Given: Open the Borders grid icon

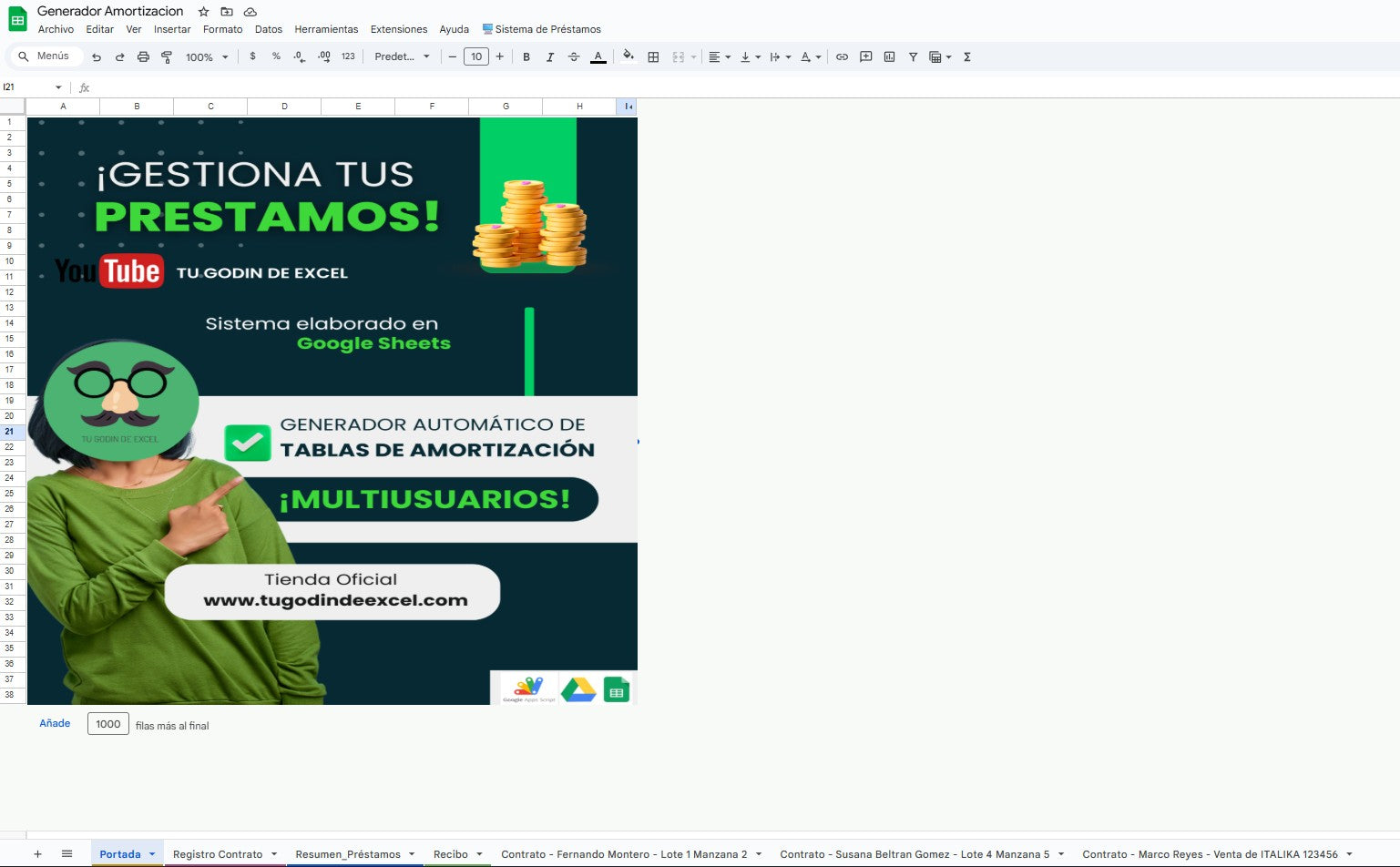Looking at the screenshot, I should tap(653, 57).
